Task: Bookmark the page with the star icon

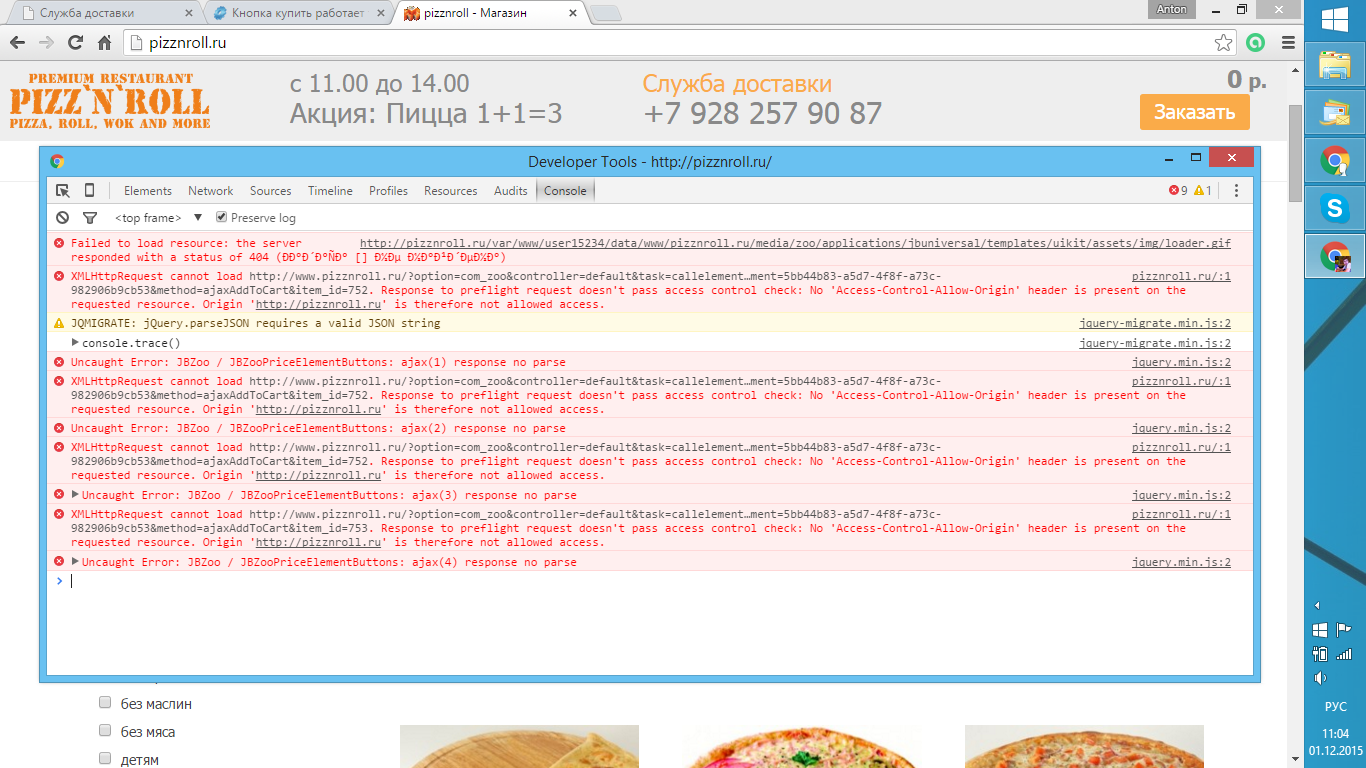Action: click(x=1223, y=43)
